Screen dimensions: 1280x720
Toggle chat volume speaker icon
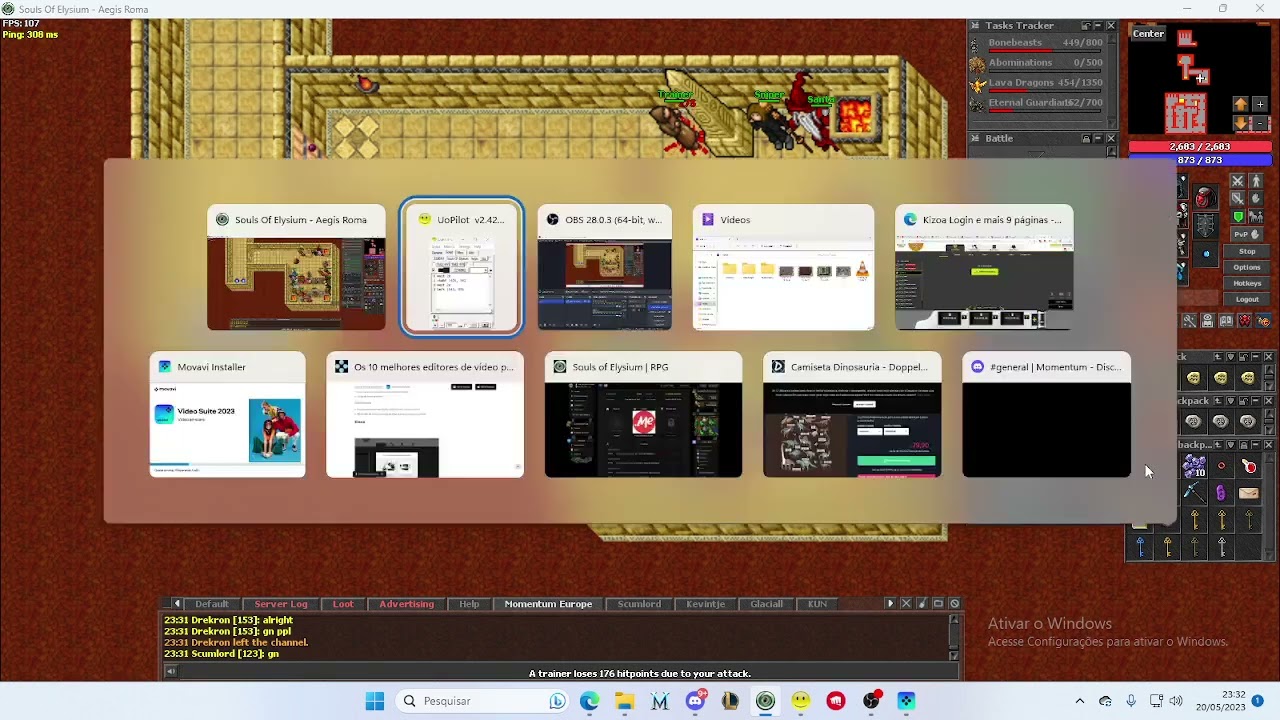170,671
